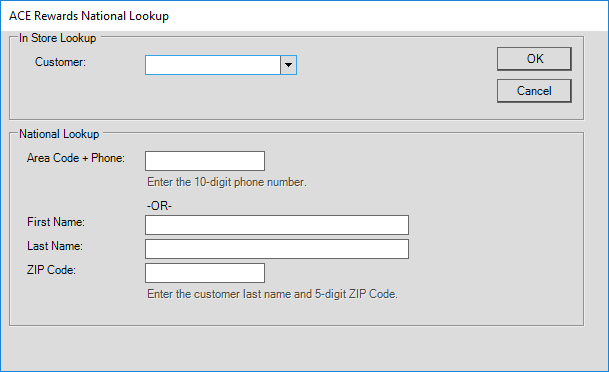
Task: Click the 'National Lookup' group label
Action: pos(59,134)
